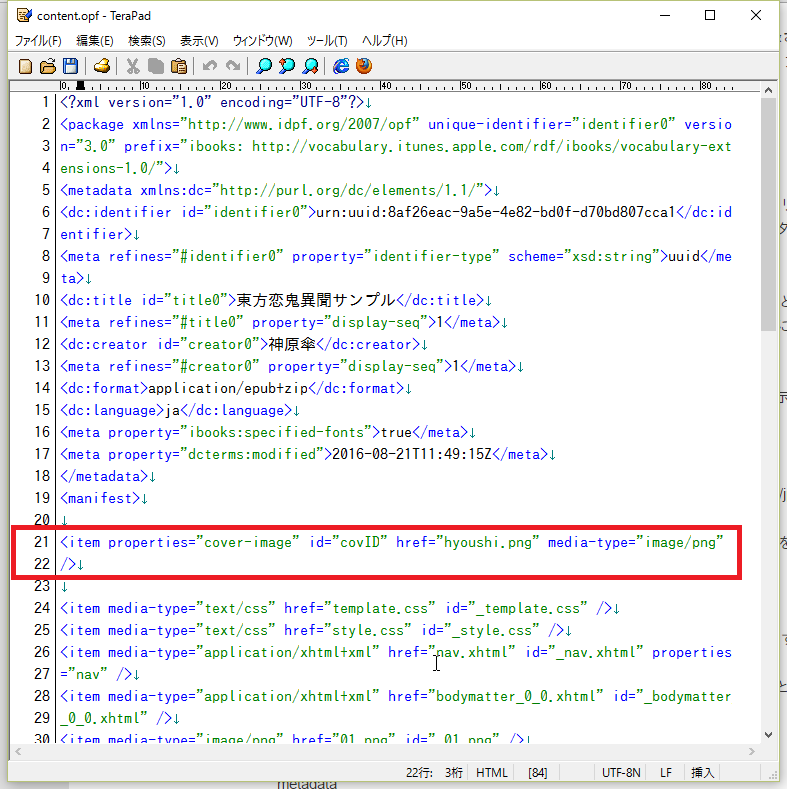Click the vertical scrollbar up arrow
Screen dimensions: 787x789
pyautogui.click(x=768, y=91)
